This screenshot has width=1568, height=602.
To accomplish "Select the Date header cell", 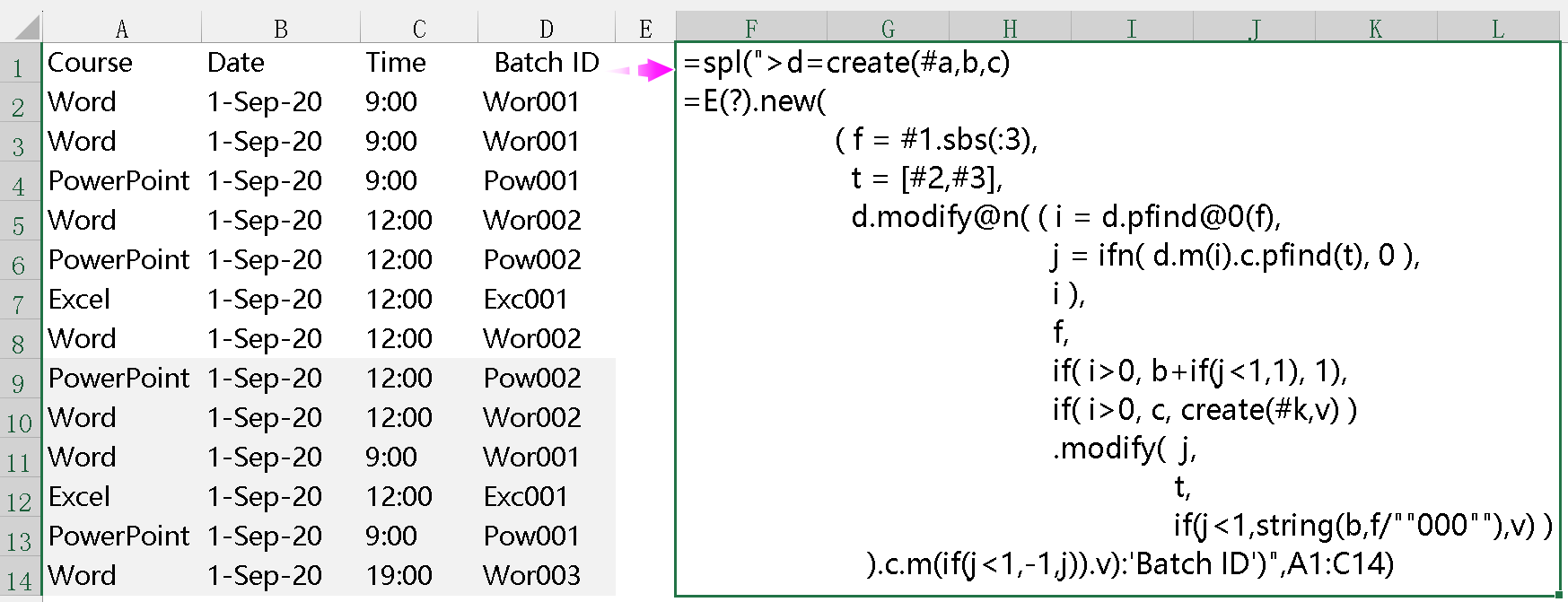I will click(235, 63).
